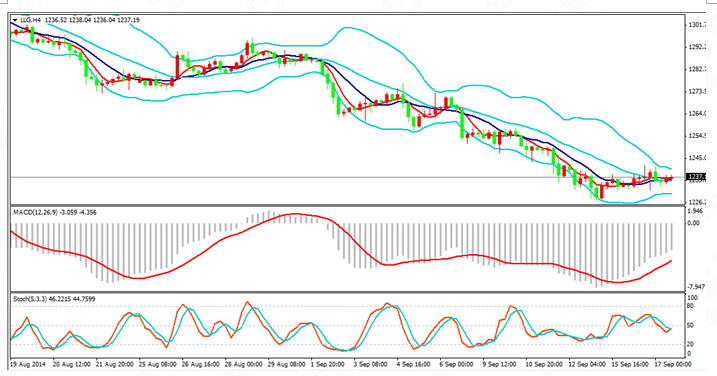Click the 10 Sep 20:00 time label
Viewport: 717px width, 376px height.
click(x=545, y=365)
